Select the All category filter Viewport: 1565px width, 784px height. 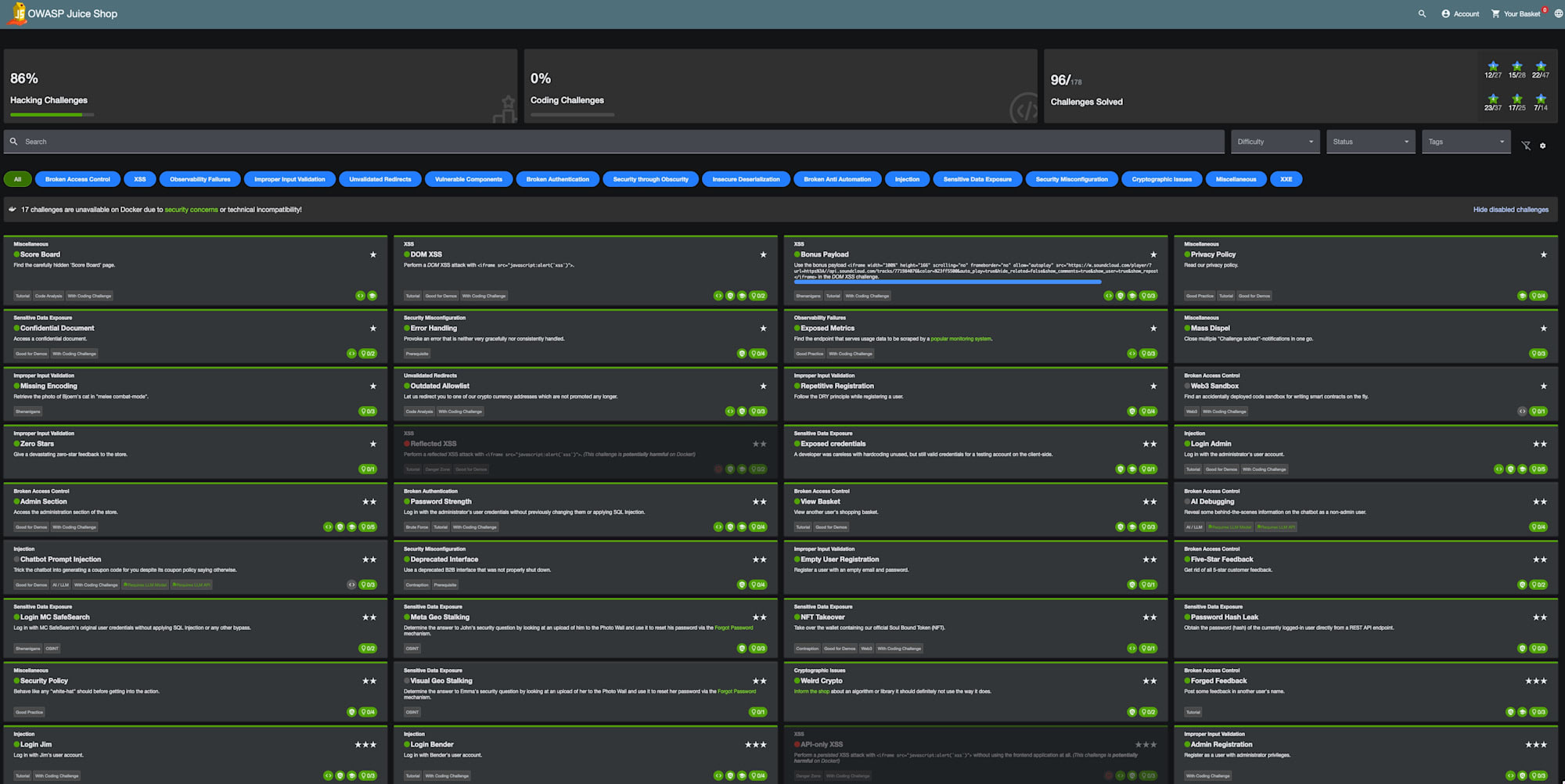(x=17, y=179)
